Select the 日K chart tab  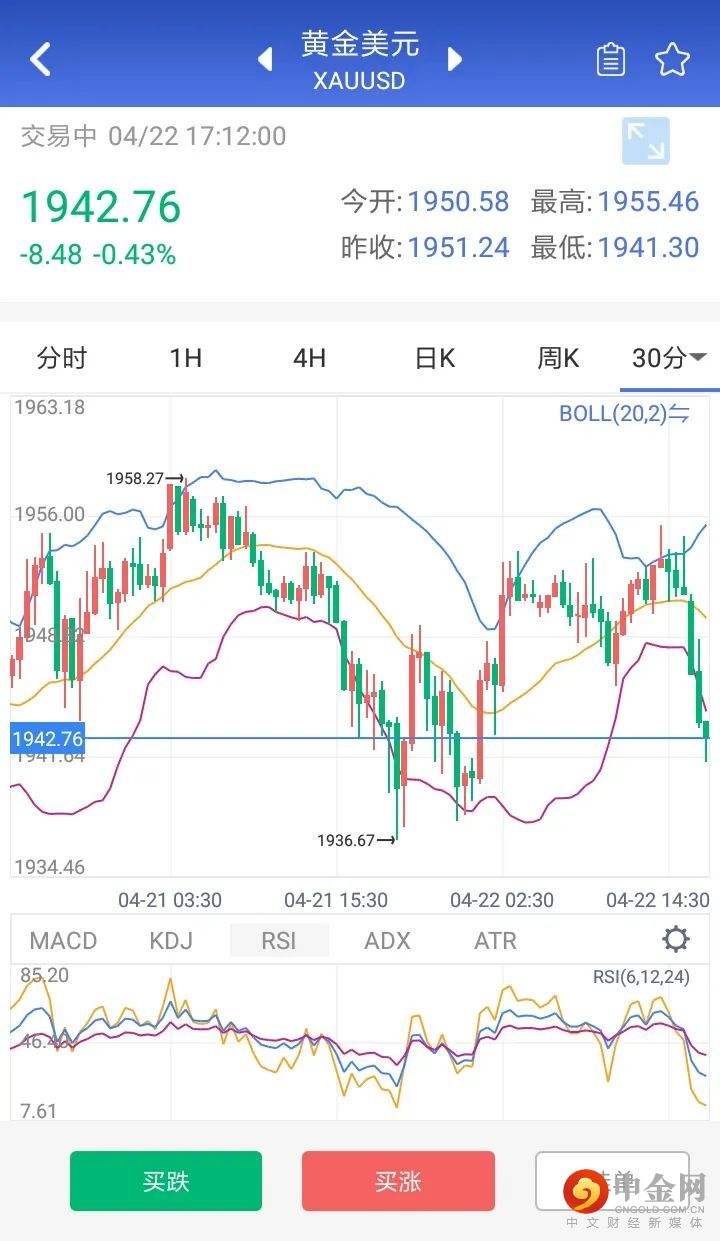pos(435,358)
